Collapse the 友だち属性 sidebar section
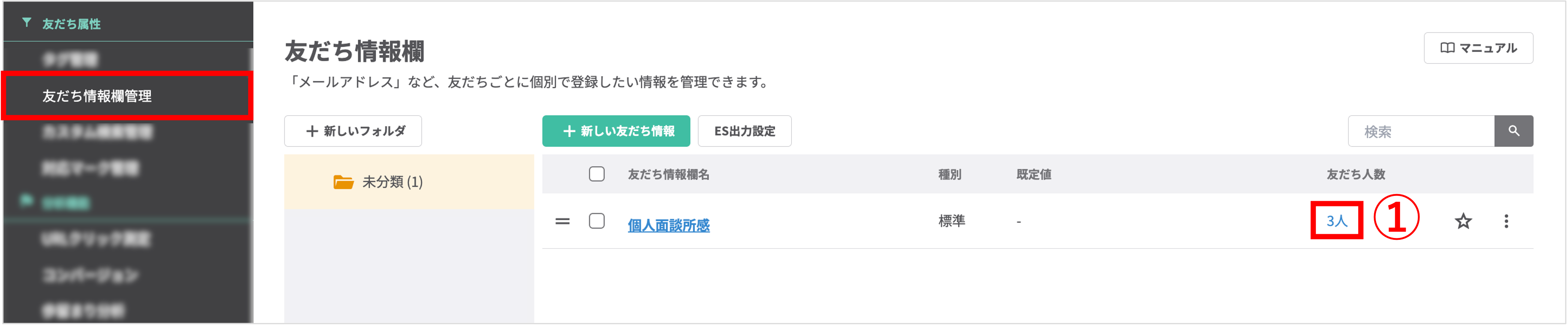1568x325 pixels. pos(71,24)
